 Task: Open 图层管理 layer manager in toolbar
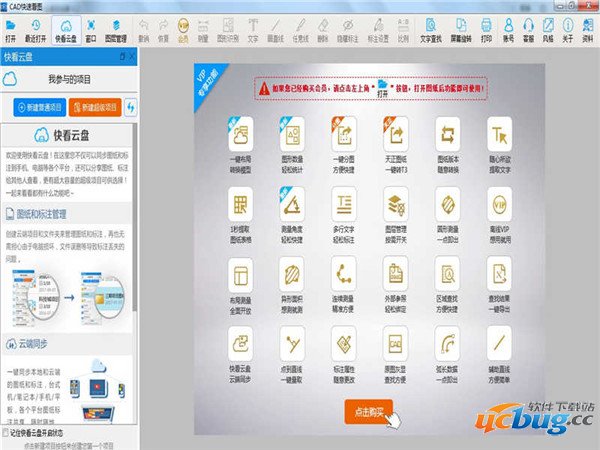[x=116, y=31]
